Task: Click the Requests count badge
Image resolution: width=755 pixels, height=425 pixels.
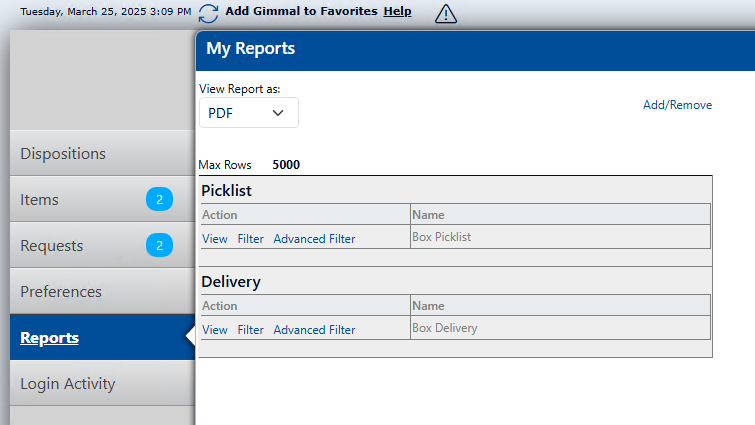Action: [x=159, y=246]
